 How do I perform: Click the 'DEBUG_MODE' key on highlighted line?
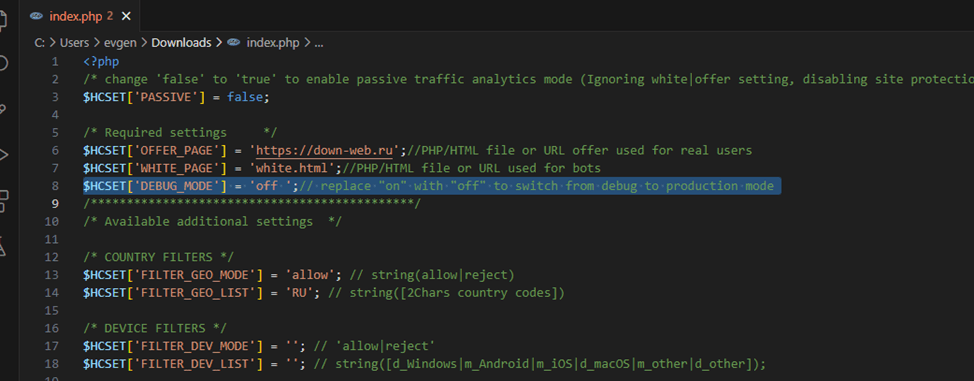pos(177,186)
